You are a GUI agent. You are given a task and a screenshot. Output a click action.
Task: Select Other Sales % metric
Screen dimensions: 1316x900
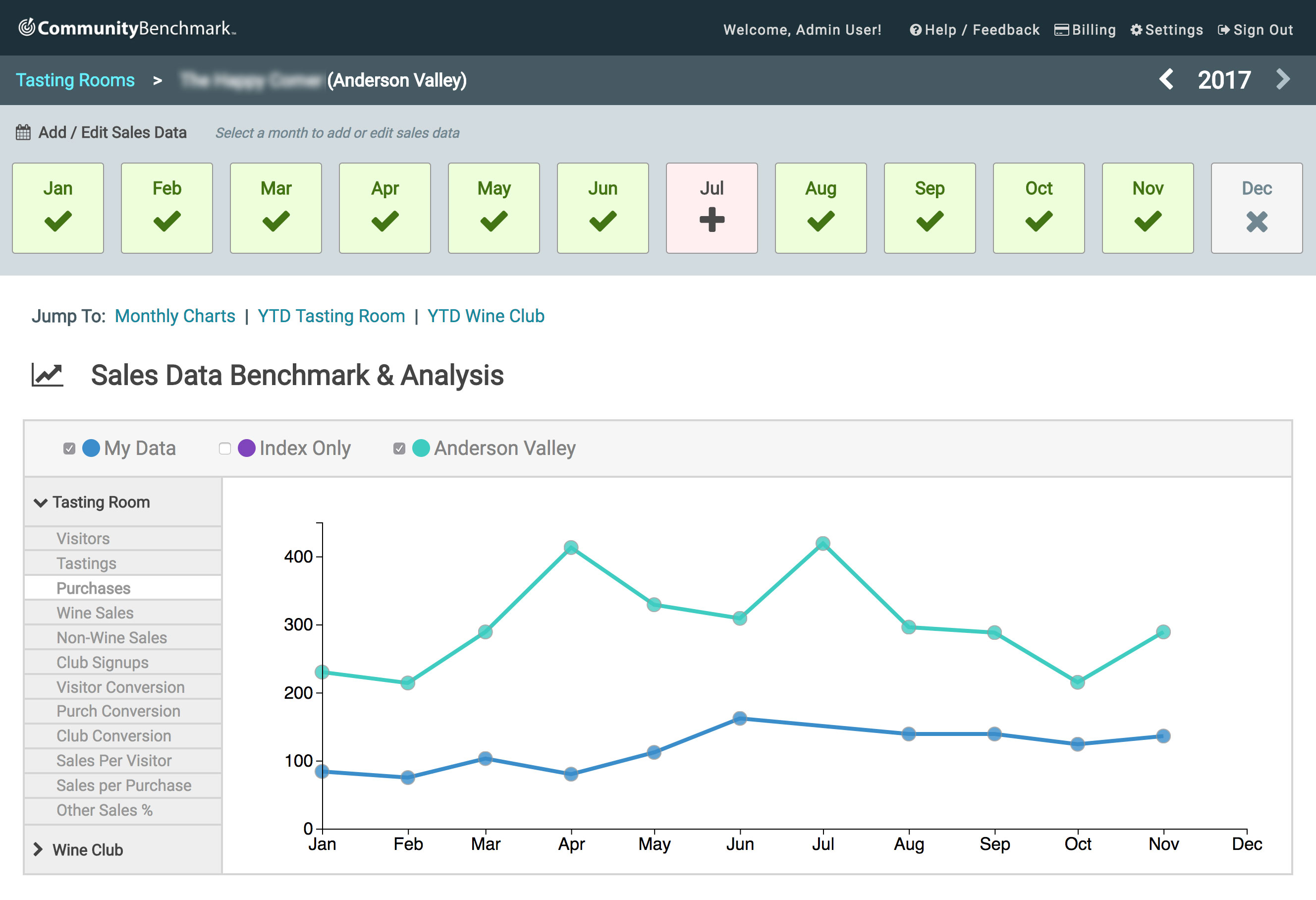(x=123, y=810)
